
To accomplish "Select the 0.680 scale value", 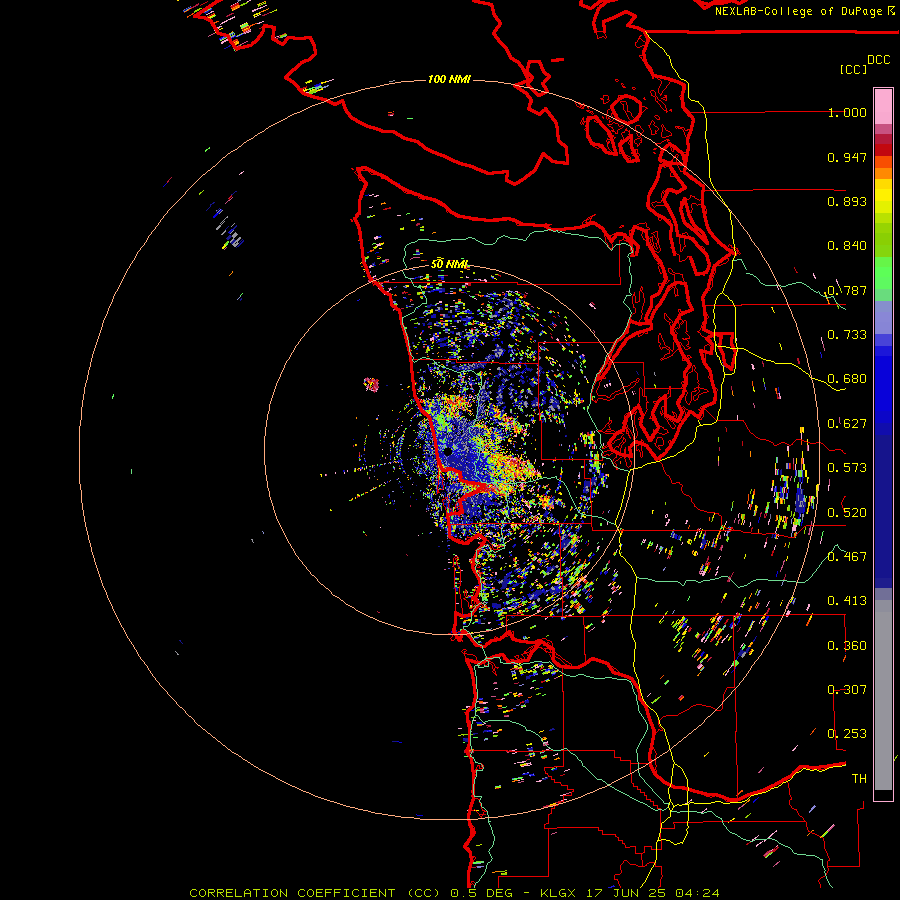I will 847,379.
